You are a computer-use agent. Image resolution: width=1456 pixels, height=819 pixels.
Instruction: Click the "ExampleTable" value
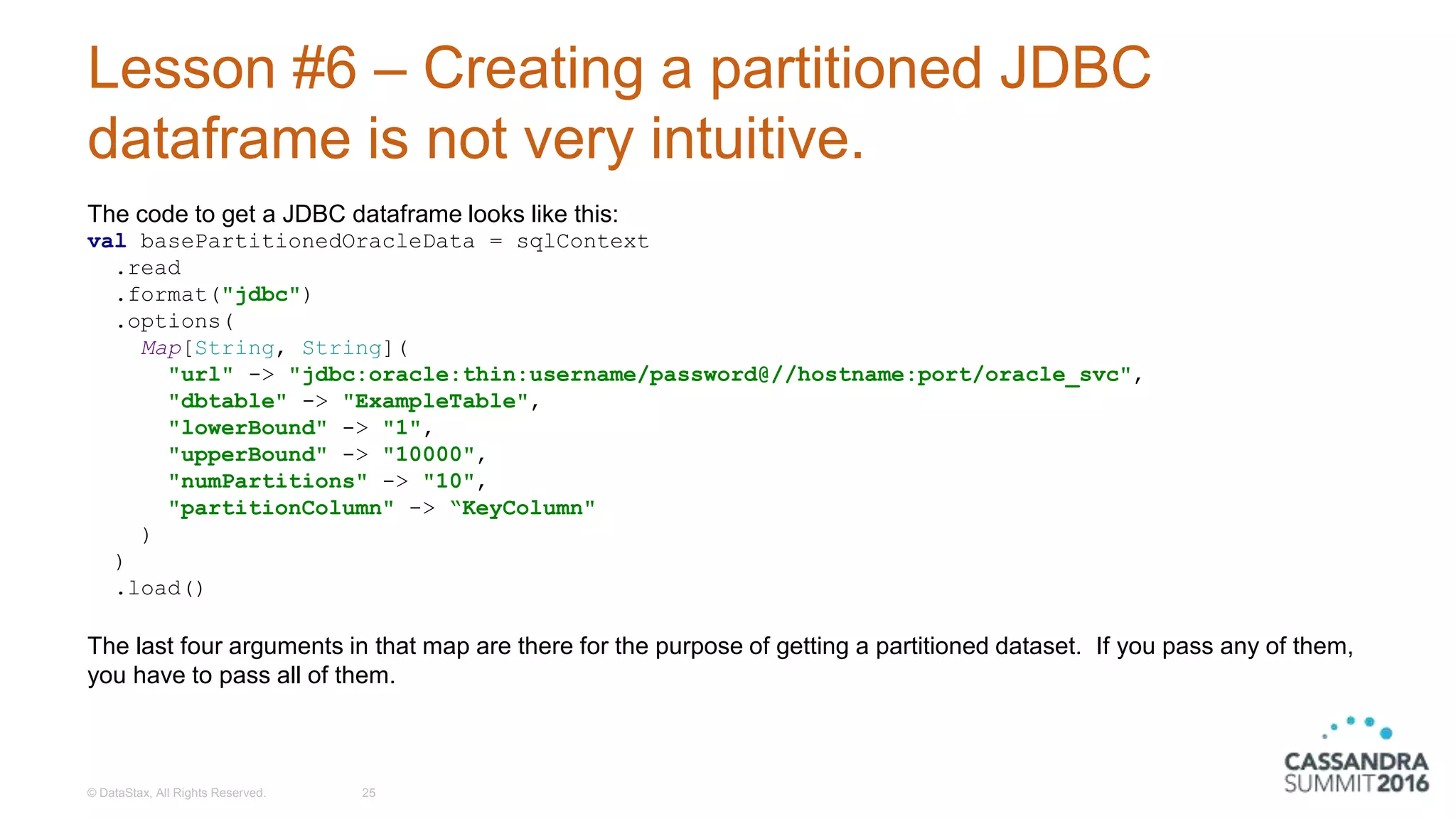click(x=436, y=402)
